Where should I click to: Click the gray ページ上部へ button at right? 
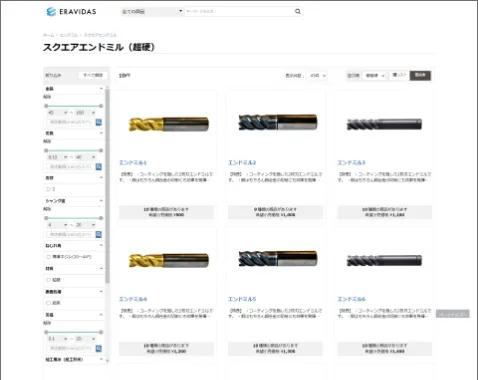(x=453, y=314)
